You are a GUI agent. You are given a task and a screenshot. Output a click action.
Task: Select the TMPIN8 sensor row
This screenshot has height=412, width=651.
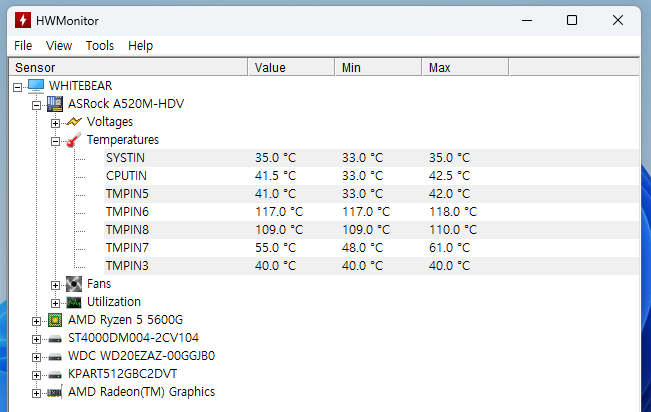pos(371,230)
